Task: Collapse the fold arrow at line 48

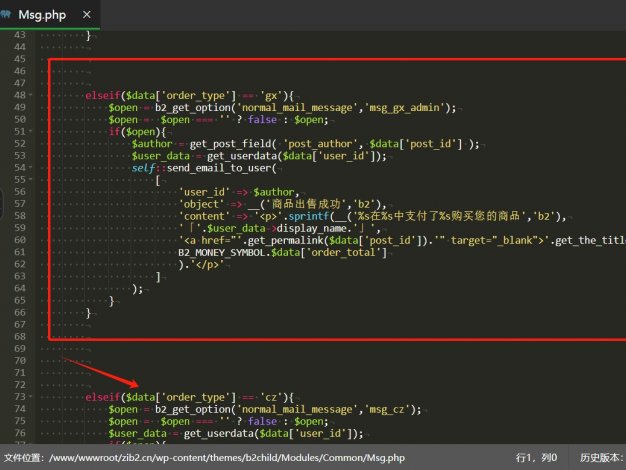Action: pyautogui.click(x=31, y=95)
